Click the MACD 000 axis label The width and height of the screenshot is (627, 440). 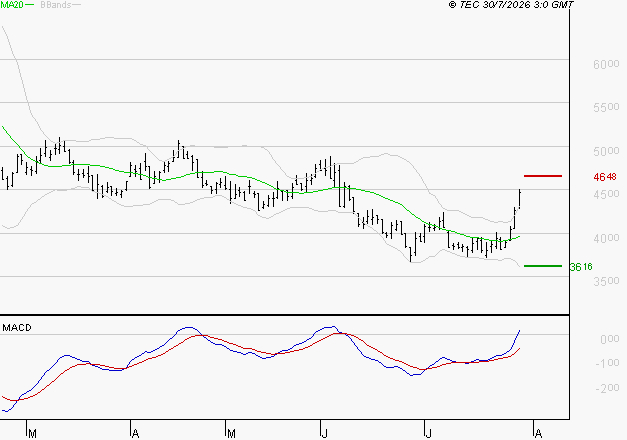coord(609,339)
